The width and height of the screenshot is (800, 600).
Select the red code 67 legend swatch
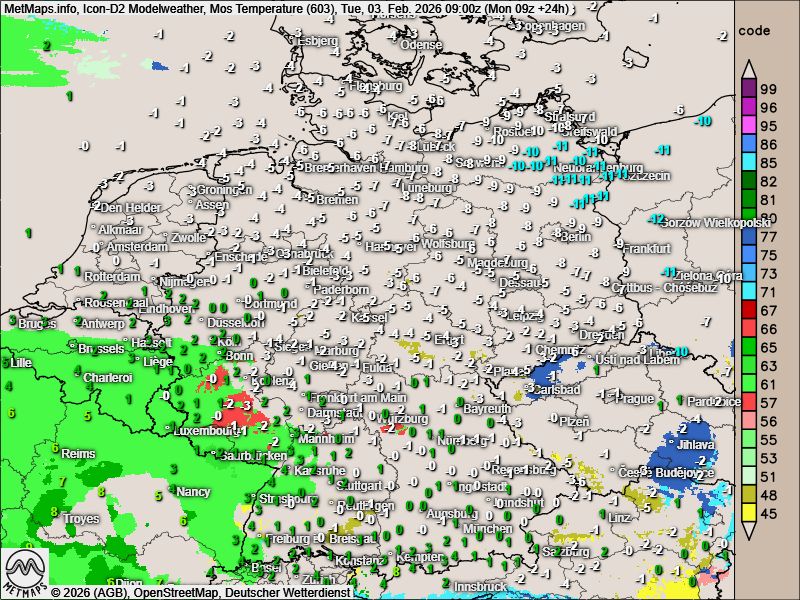click(750, 311)
